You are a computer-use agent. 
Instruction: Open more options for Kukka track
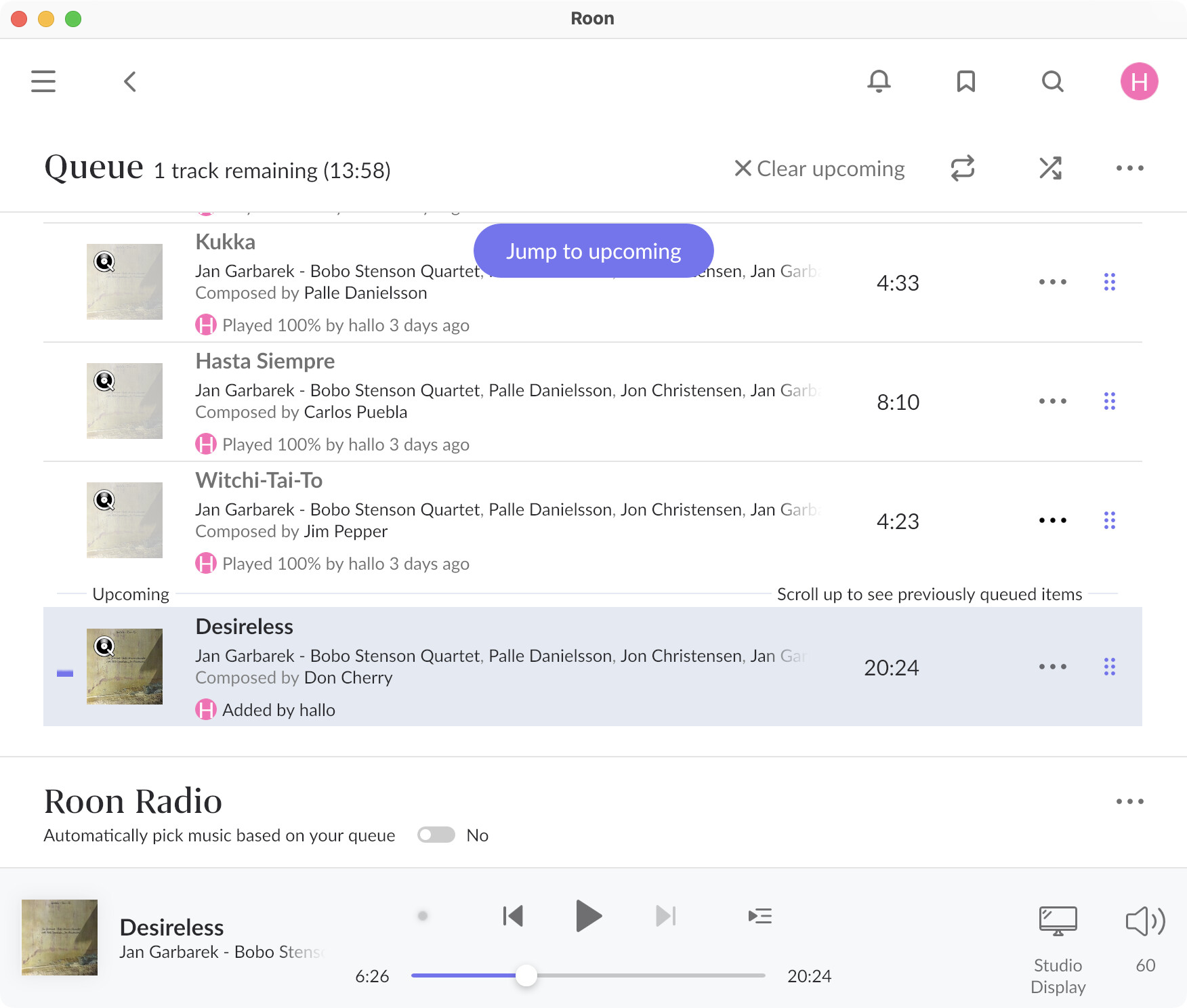point(1052,282)
